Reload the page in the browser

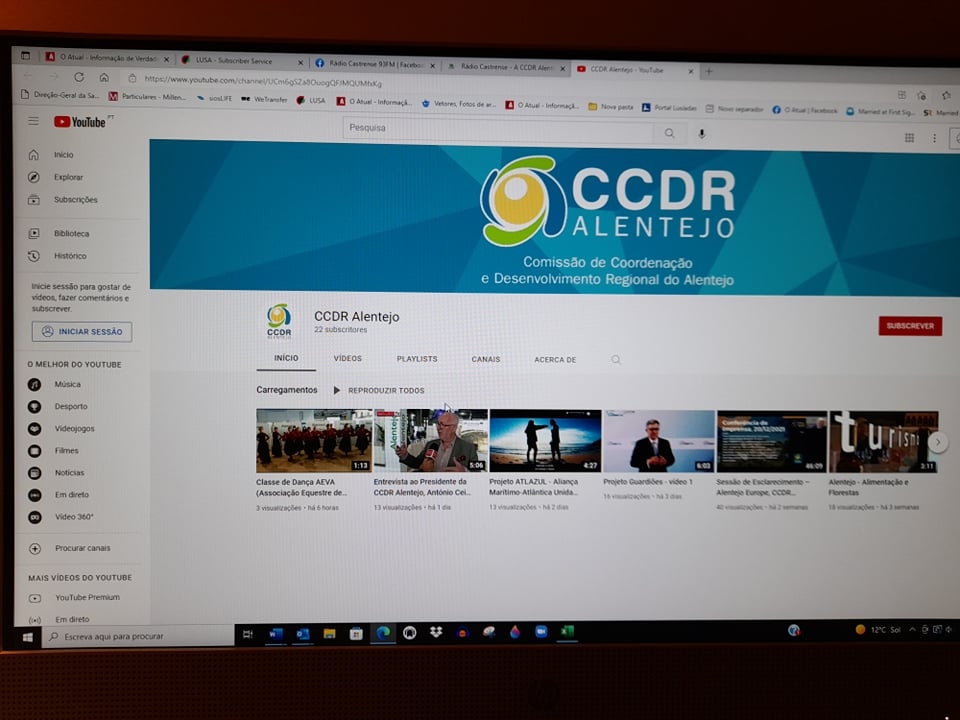79,77
